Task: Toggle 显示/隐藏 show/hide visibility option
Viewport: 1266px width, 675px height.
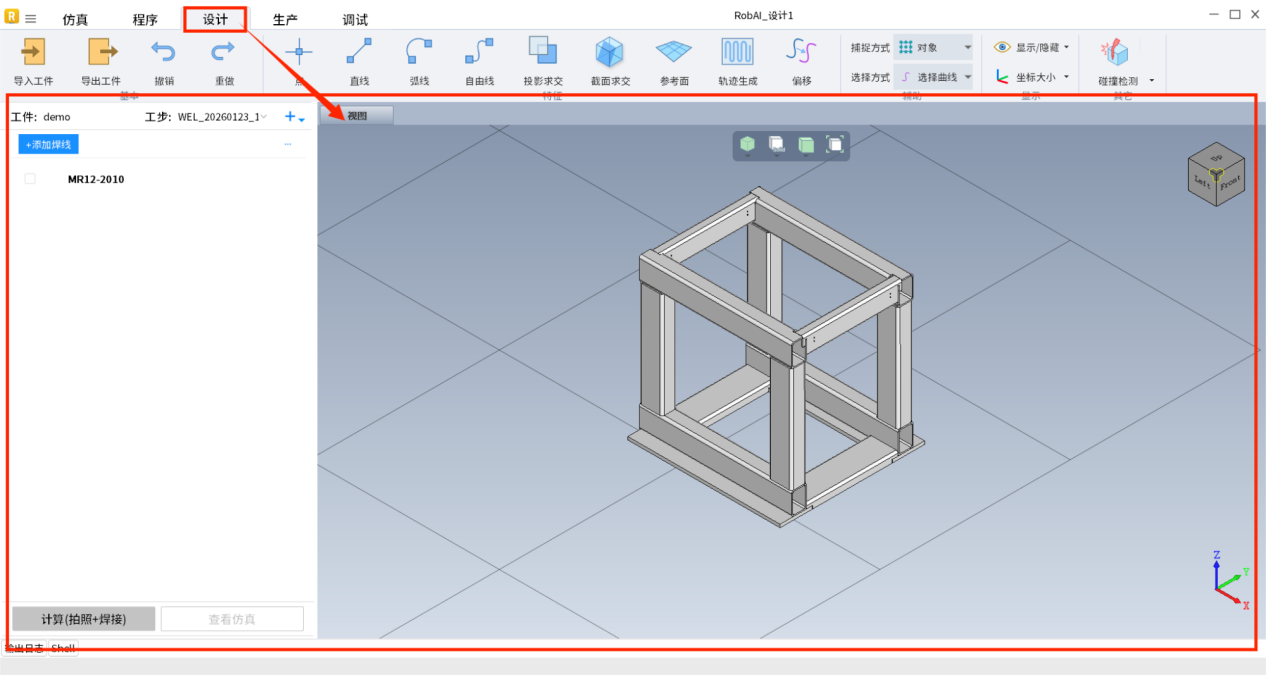Action: [x=1032, y=47]
